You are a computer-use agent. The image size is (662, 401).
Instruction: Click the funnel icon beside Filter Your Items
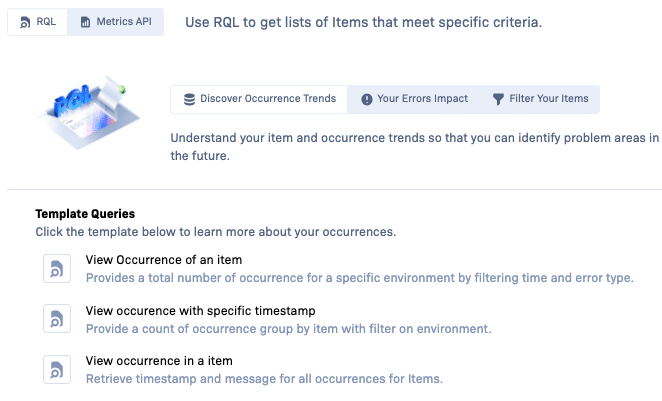point(498,99)
